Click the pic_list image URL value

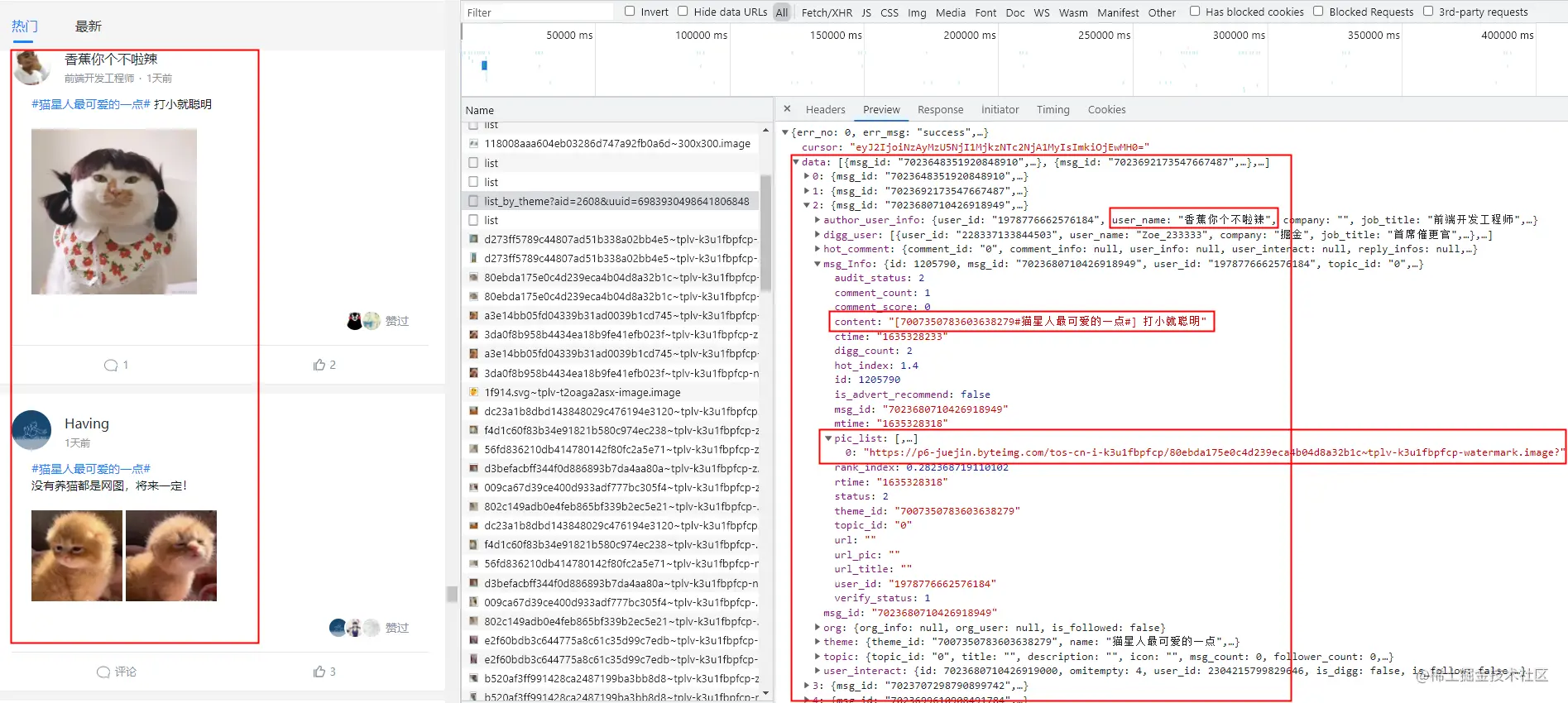point(1214,452)
